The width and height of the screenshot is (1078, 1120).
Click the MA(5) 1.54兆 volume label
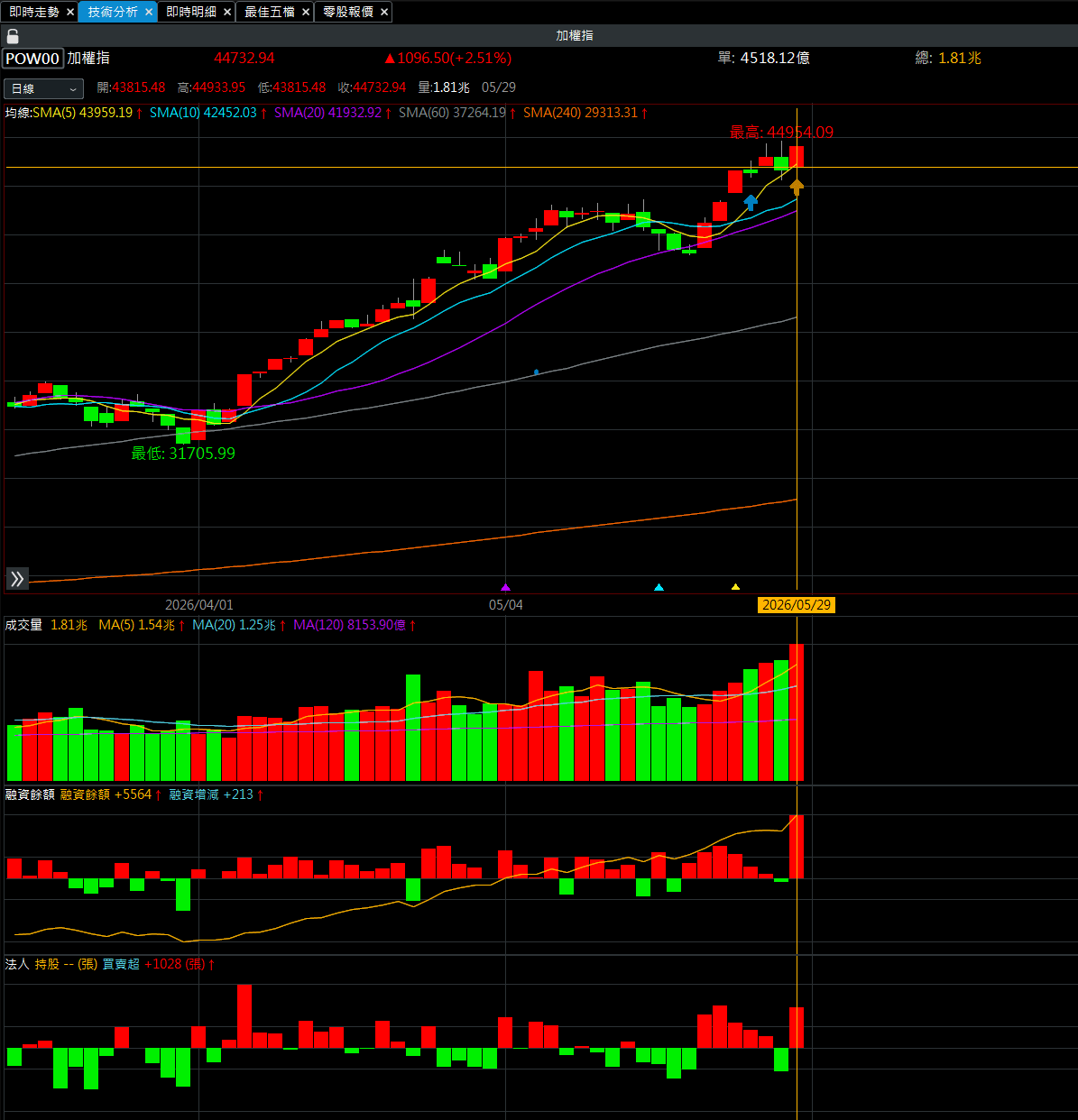click(x=142, y=625)
